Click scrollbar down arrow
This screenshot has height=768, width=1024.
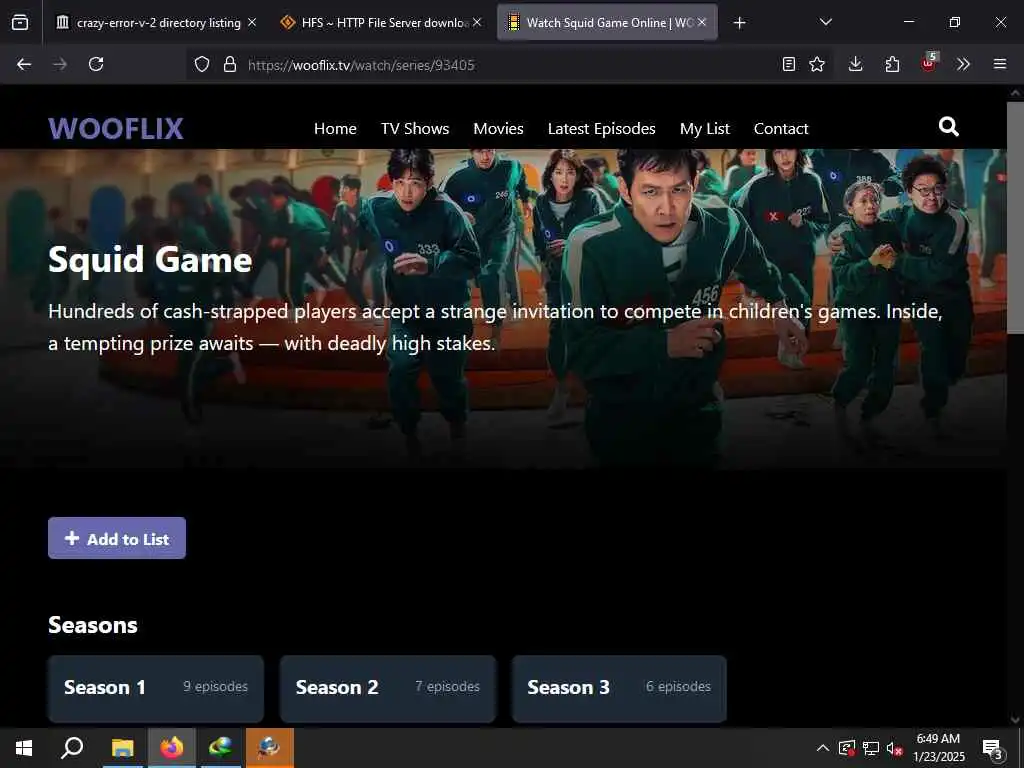click(x=1015, y=720)
